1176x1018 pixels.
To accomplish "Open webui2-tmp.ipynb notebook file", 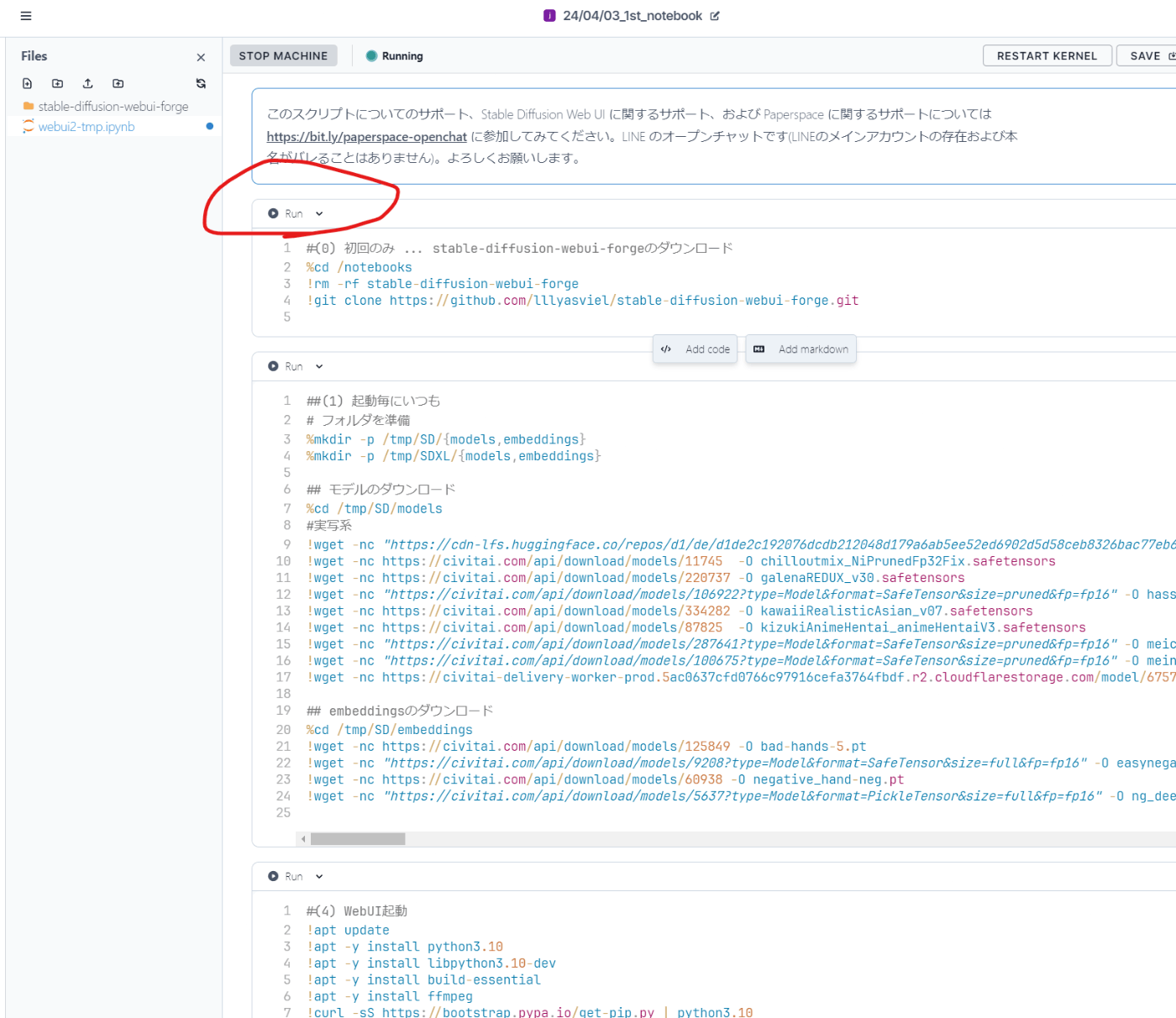I will tap(86, 127).
